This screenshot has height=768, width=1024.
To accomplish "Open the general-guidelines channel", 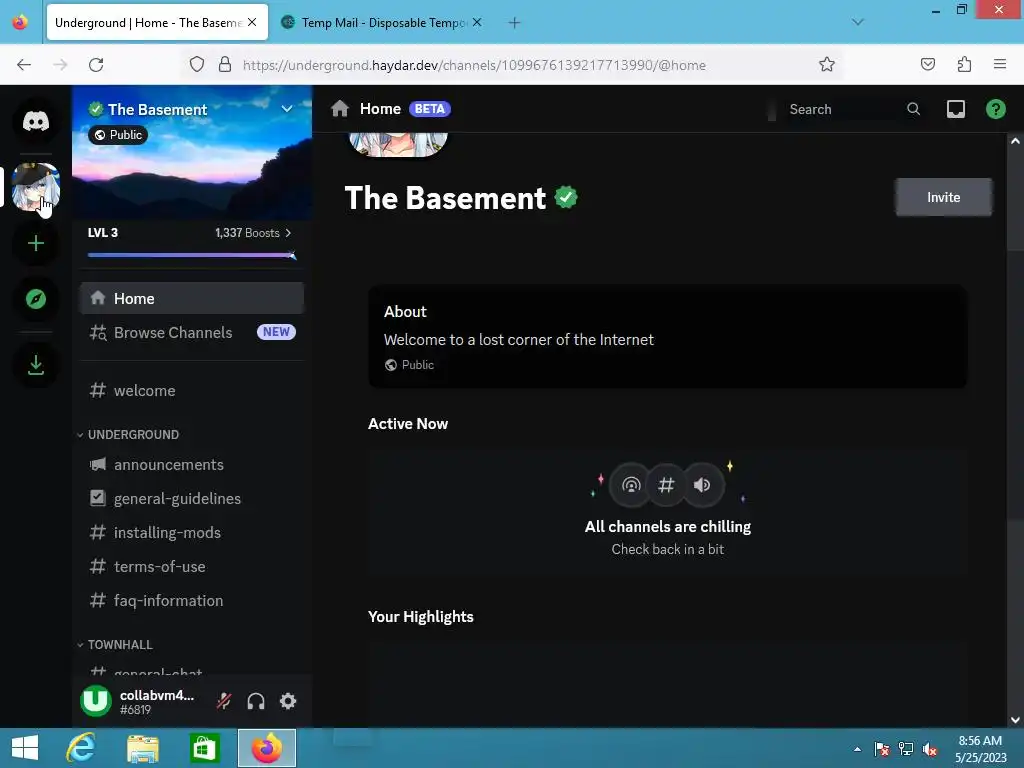I will click(191, 498).
